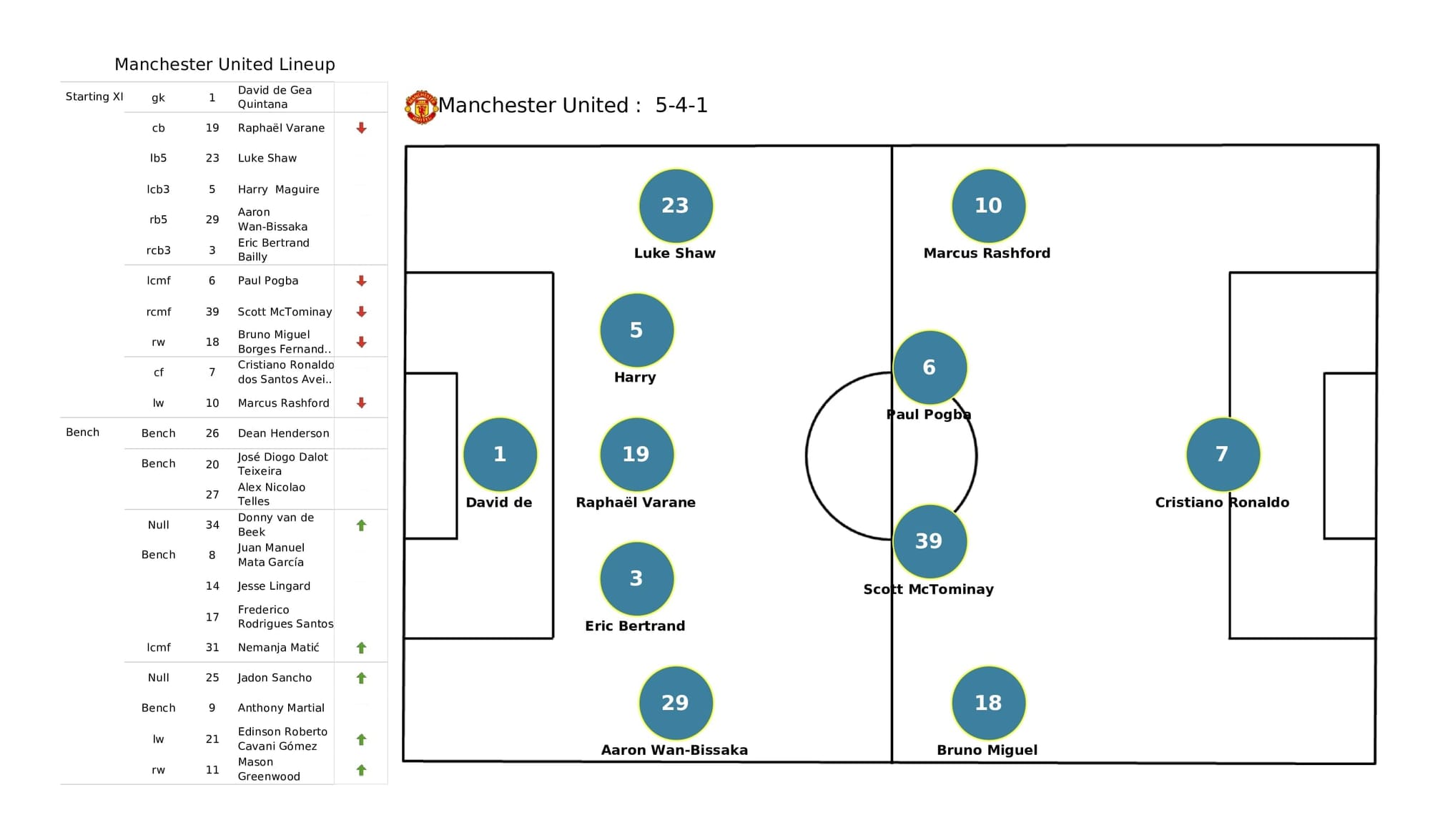Click the red substitution arrow next to Raphaël Varane
The width and height of the screenshot is (1430, 840).
click(361, 127)
